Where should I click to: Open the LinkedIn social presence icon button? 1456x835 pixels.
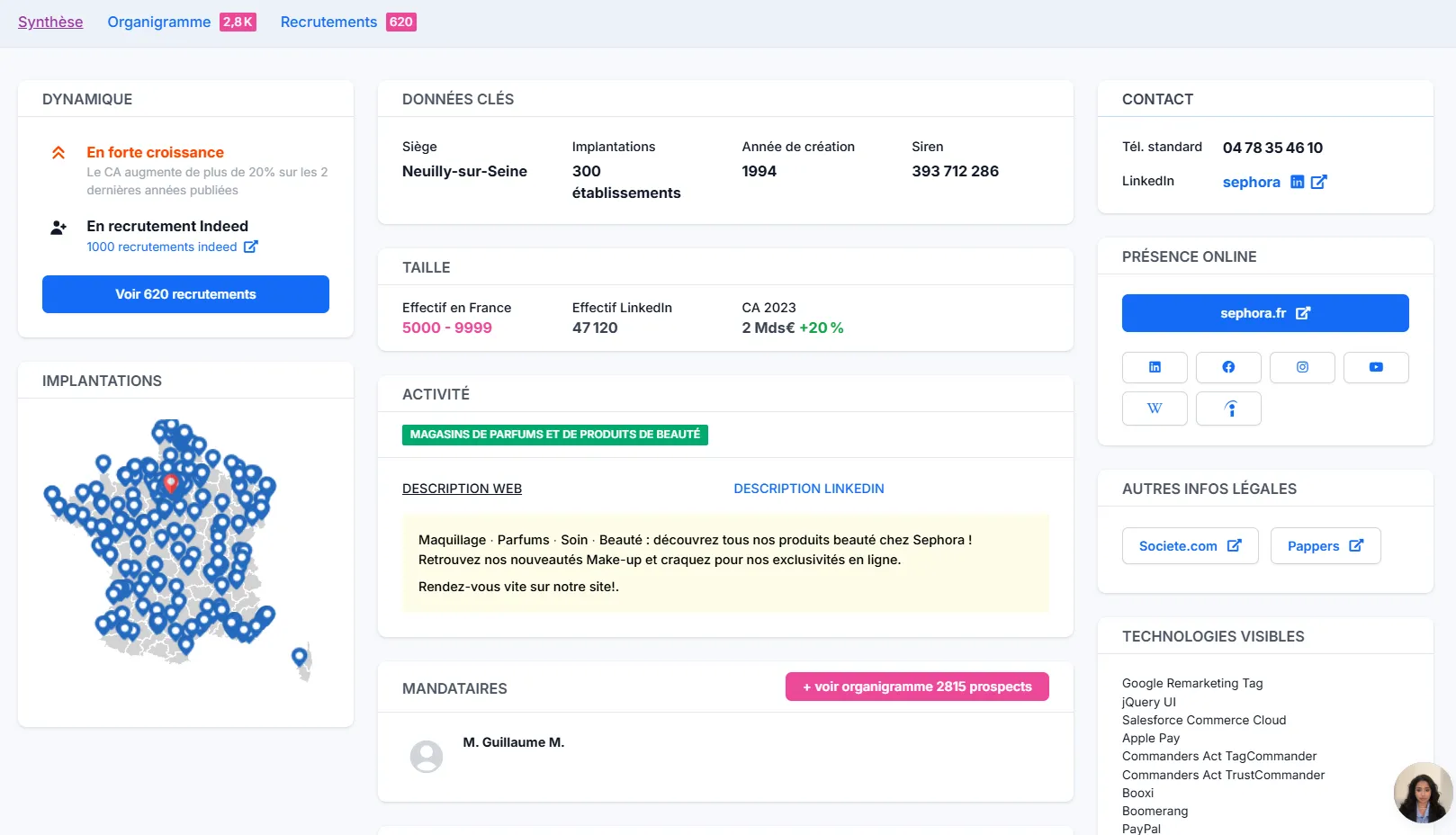pos(1155,367)
